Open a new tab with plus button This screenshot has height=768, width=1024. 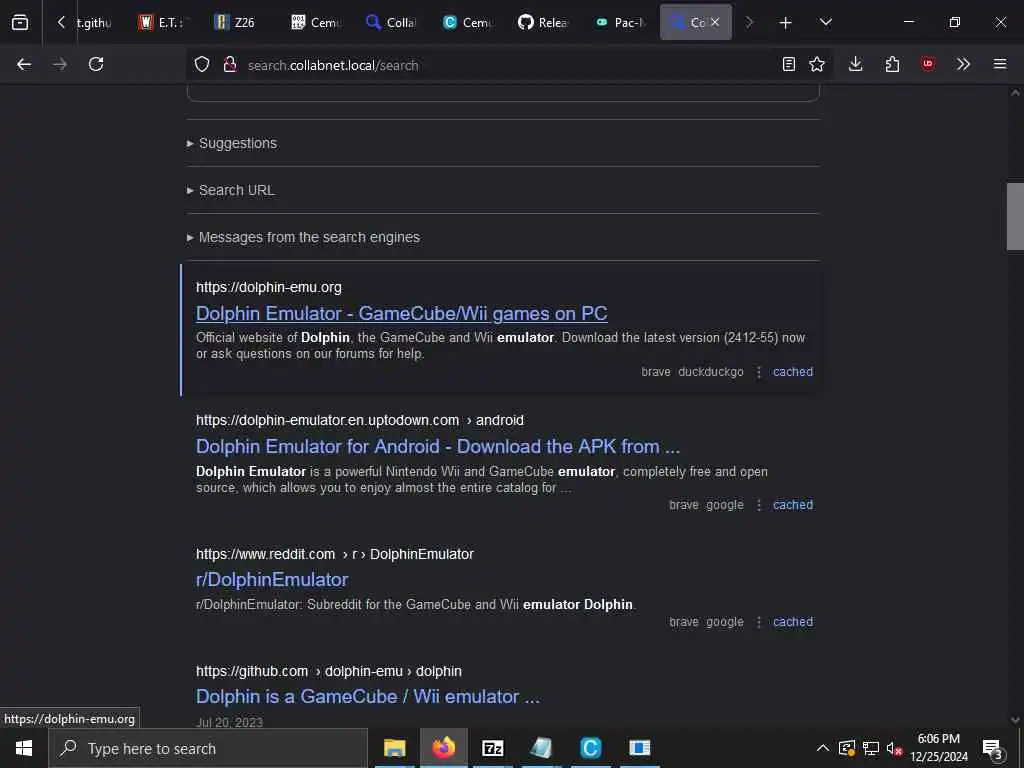786,23
